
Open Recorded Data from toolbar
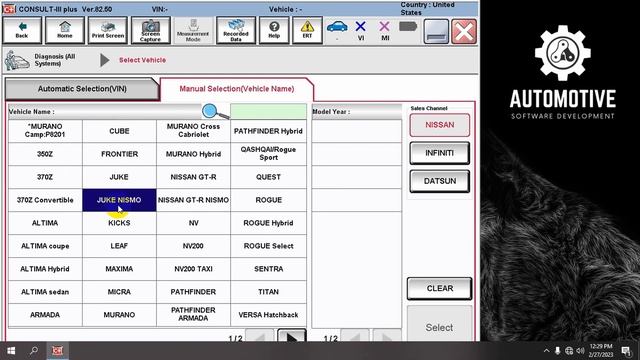tap(236, 30)
